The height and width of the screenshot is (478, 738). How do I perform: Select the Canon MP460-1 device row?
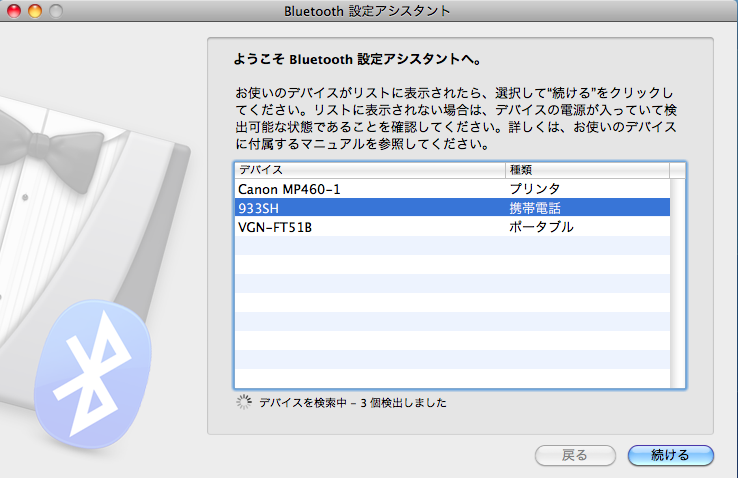pos(452,189)
